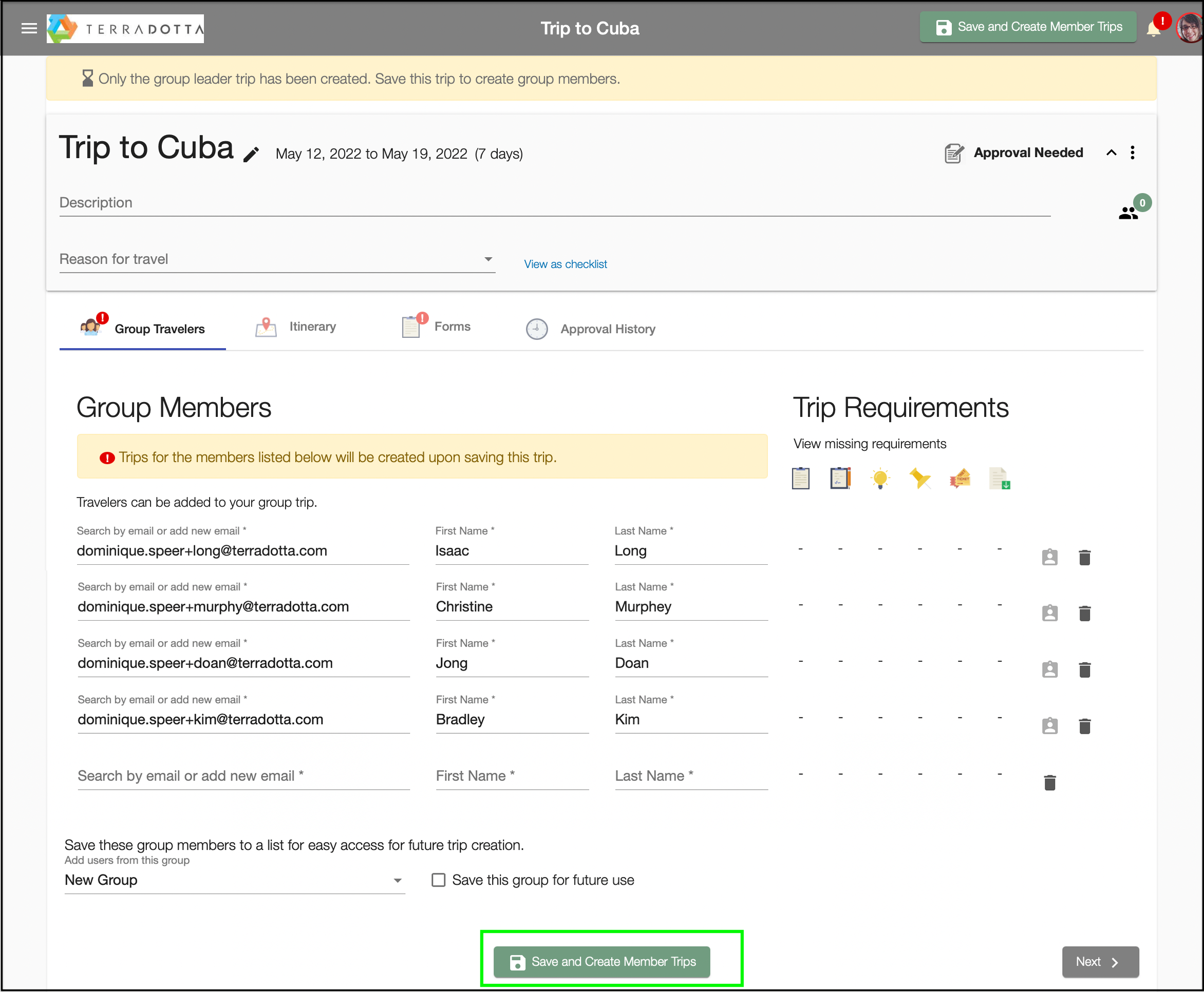Open profile badge for Jong Doan
The height and width of the screenshot is (992, 1204).
[x=1050, y=669]
